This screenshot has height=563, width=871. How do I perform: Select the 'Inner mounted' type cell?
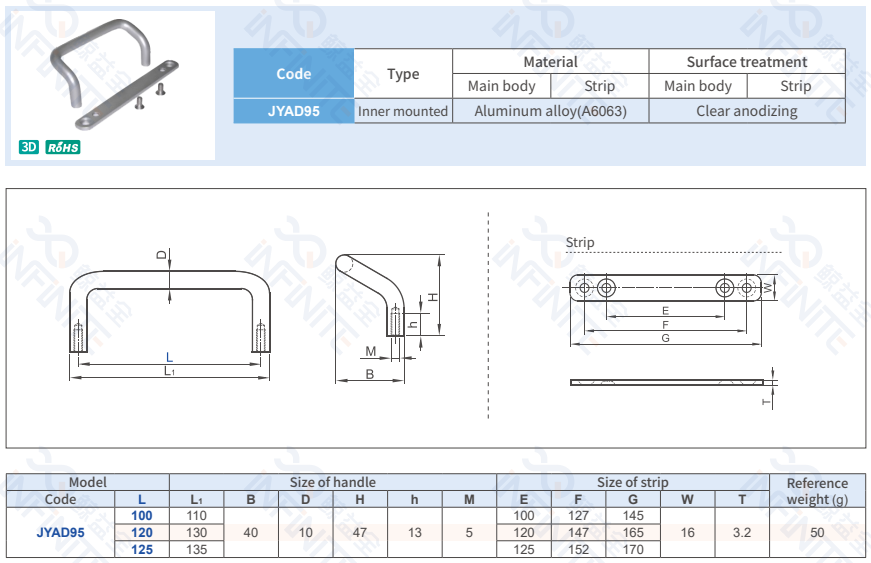tap(403, 111)
